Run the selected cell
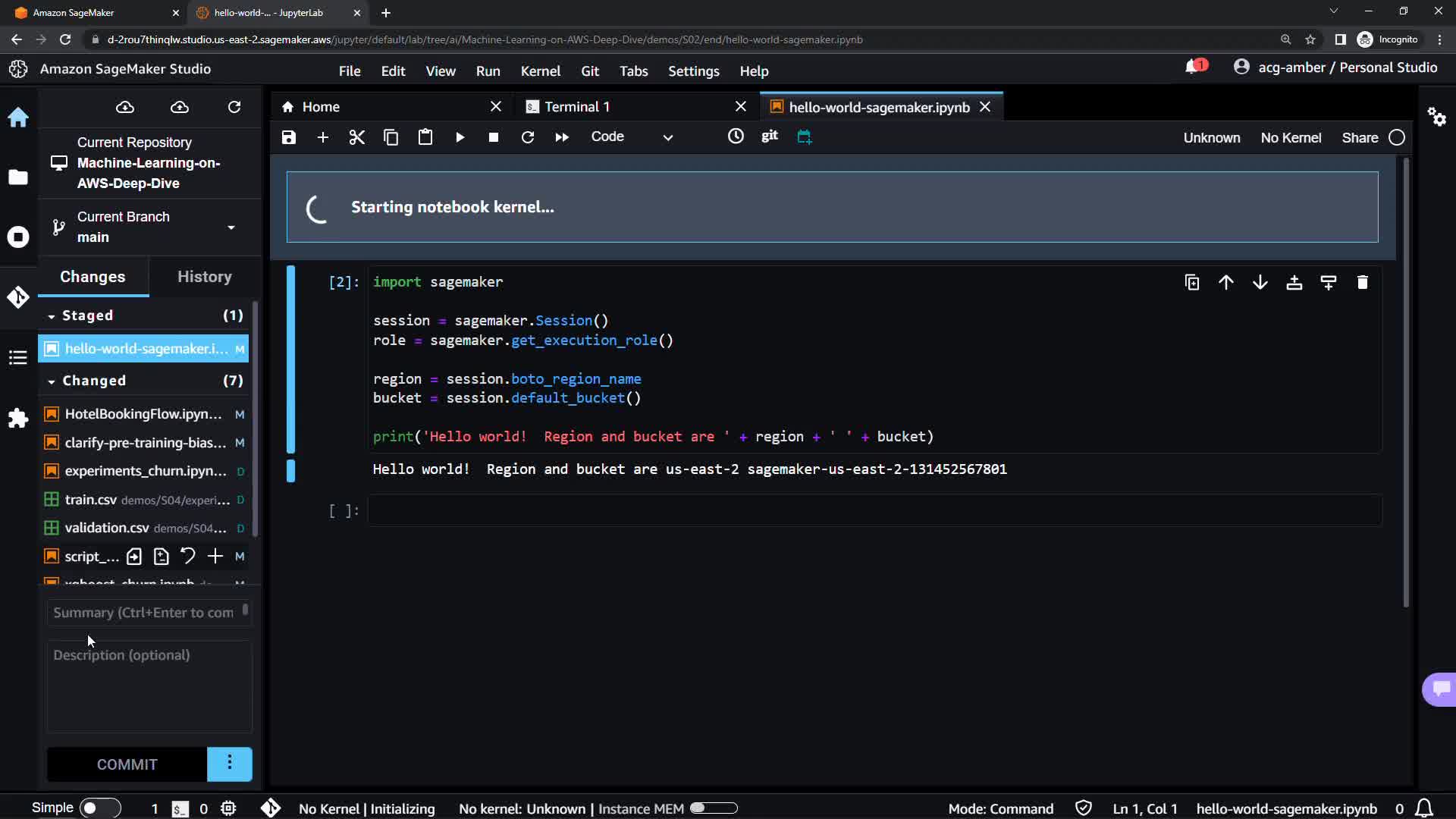 coord(460,137)
